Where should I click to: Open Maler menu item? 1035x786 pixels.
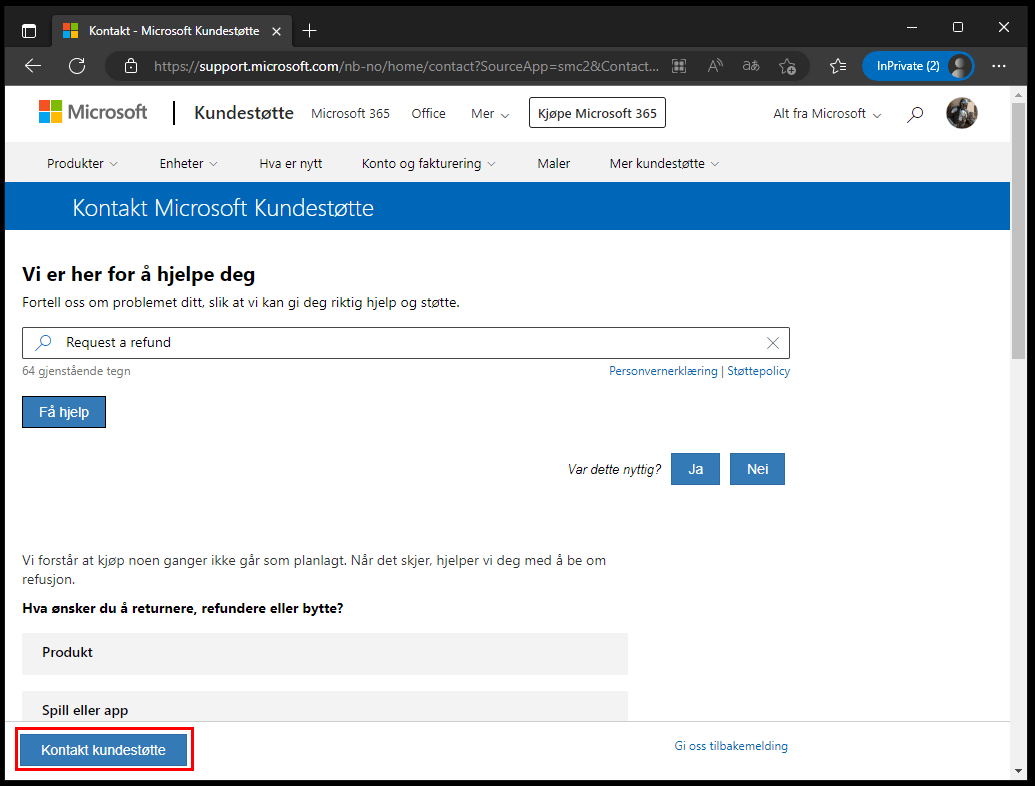pos(554,164)
